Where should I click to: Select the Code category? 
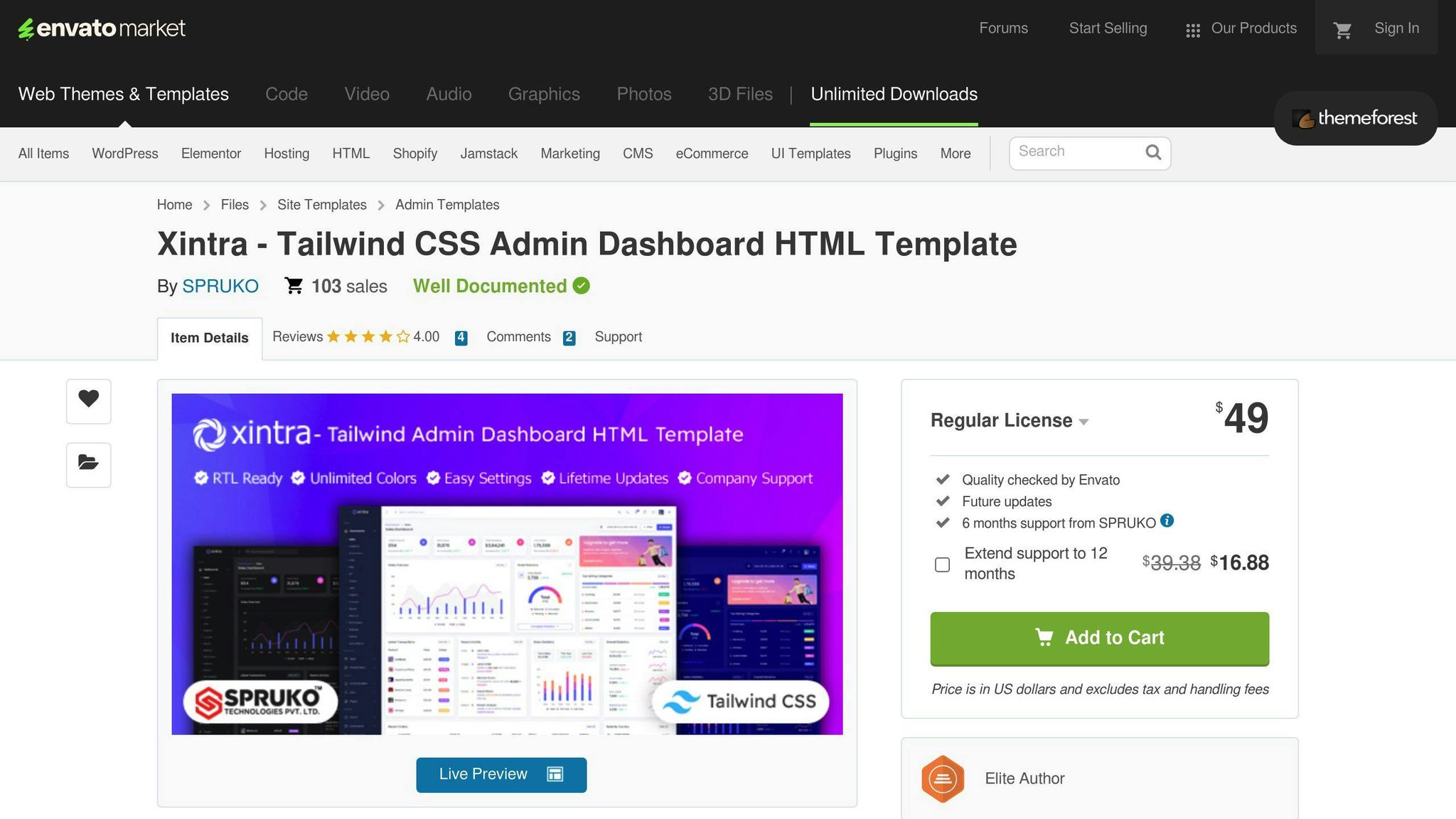(x=287, y=94)
